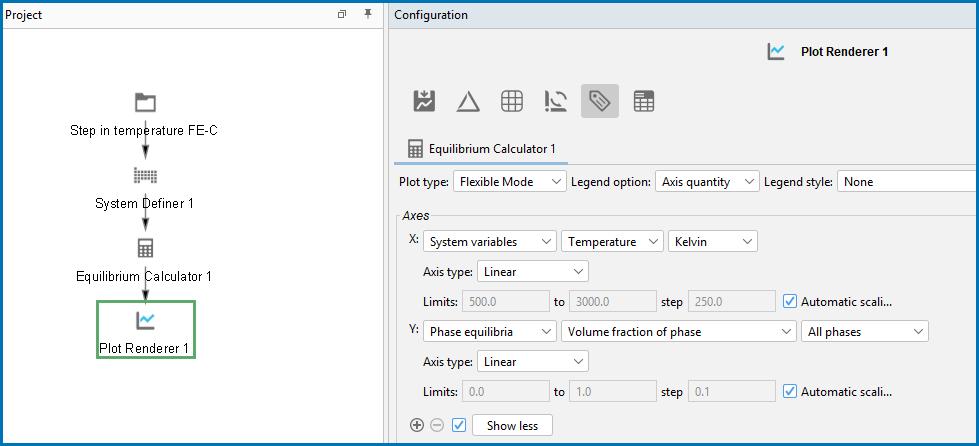Image resolution: width=979 pixels, height=446 pixels.
Task: Click the switch axes icon
Action: click(x=556, y=101)
